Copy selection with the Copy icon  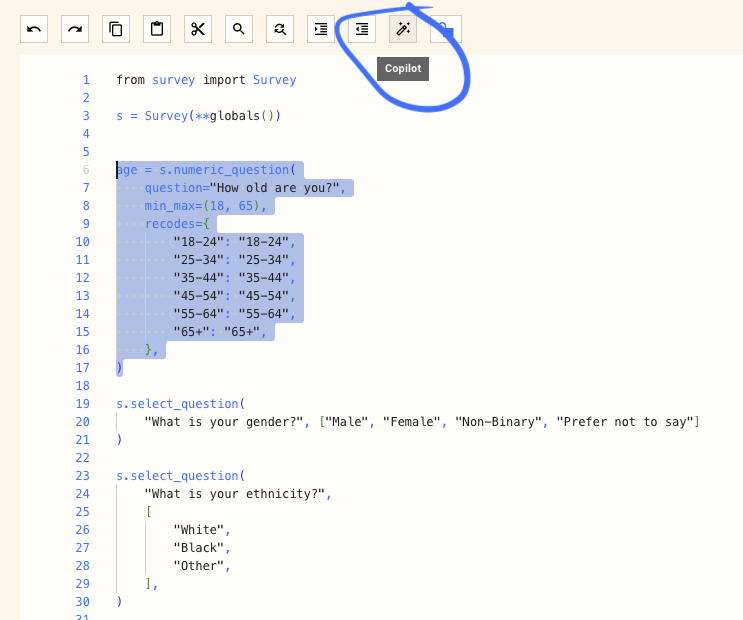point(116,30)
